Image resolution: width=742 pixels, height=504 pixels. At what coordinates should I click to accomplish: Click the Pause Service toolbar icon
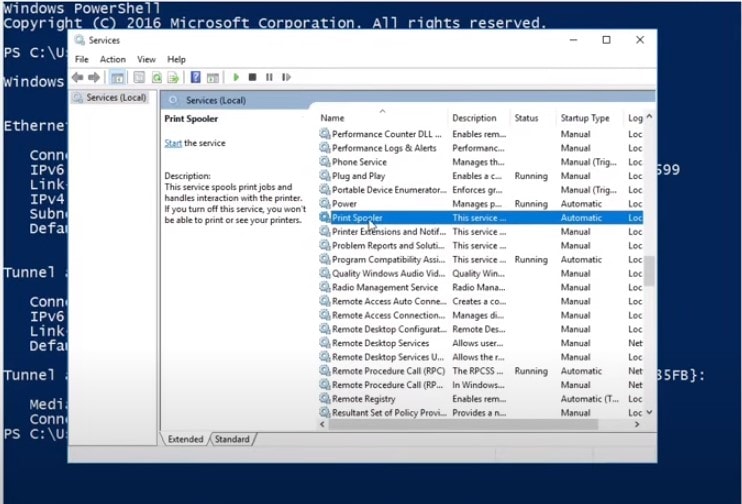tap(269, 77)
